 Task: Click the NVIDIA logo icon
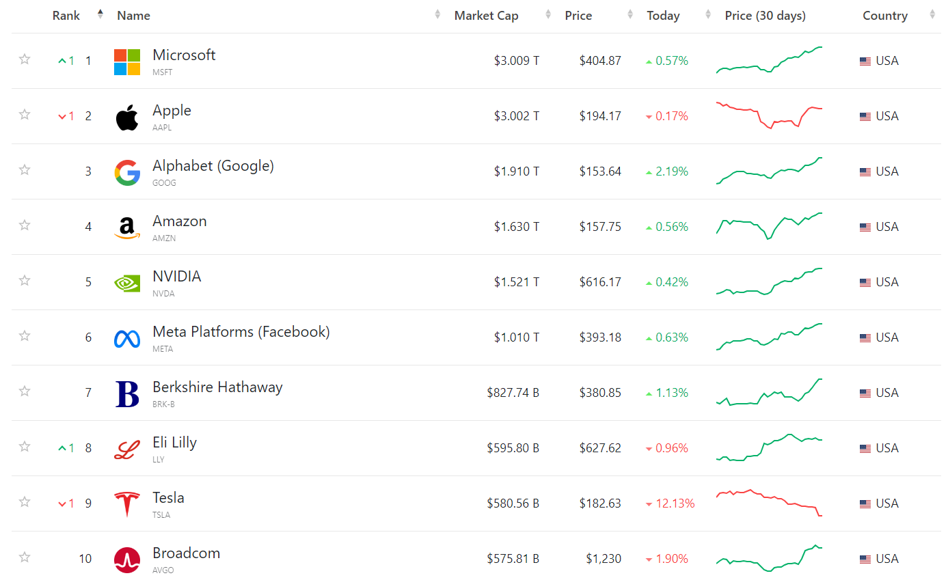127,283
